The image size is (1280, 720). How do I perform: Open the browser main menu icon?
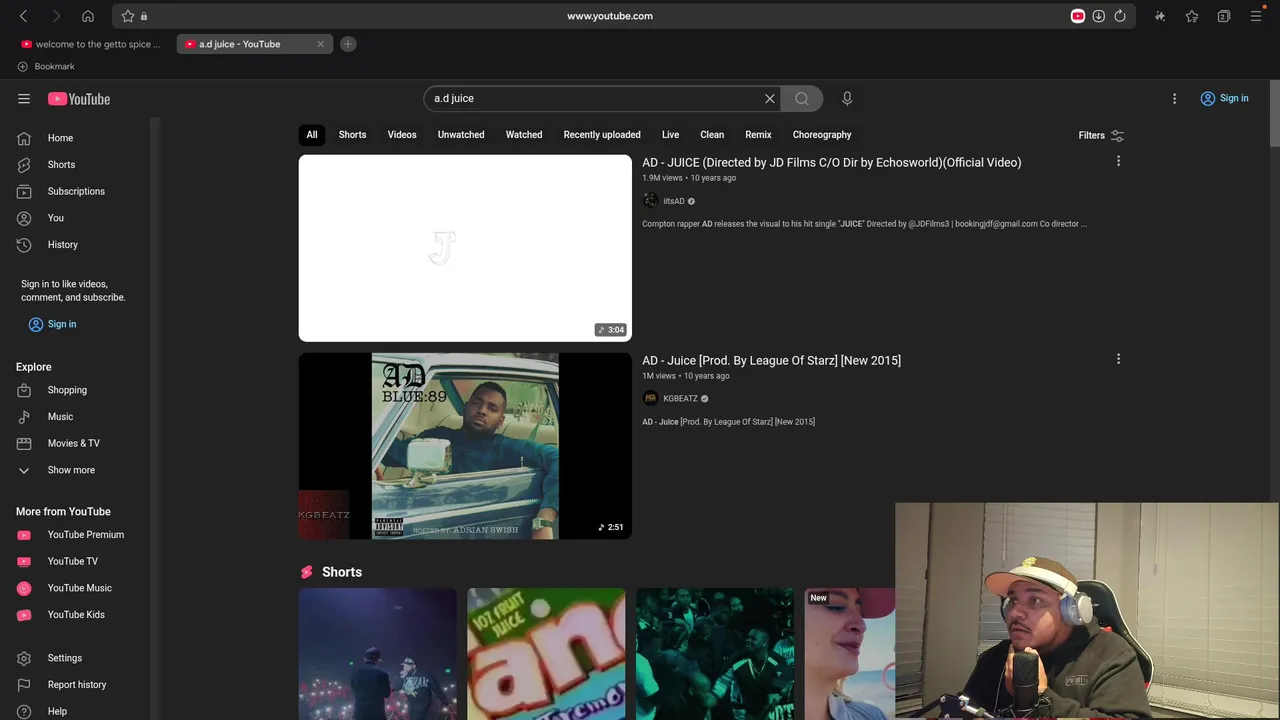pyautogui.click(x=1256, y=16)
